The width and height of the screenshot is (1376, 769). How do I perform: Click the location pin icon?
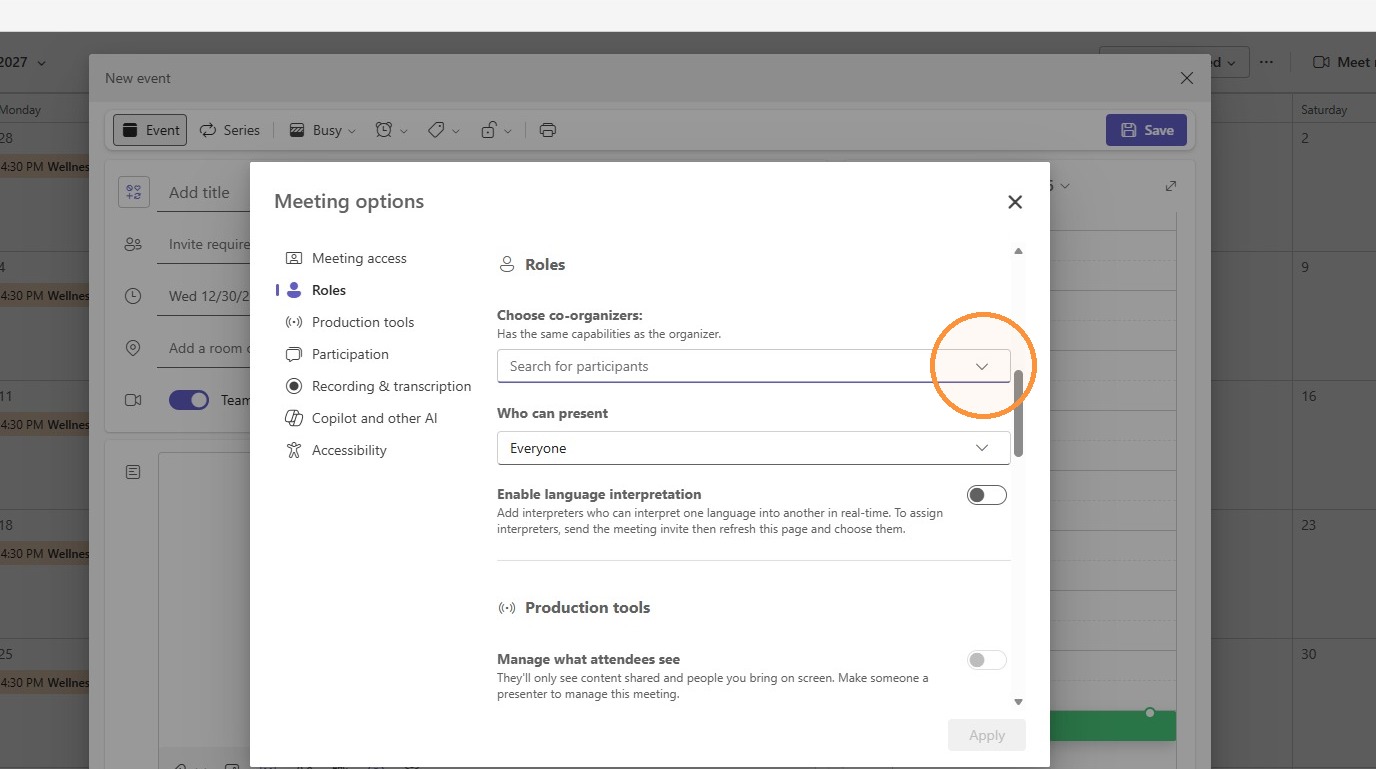(133, 348)
